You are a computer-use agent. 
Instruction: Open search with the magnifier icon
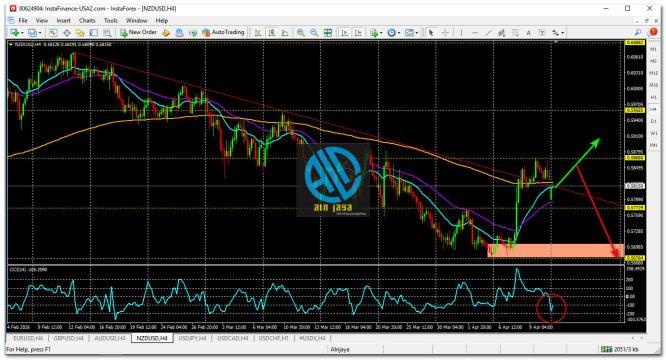pos(638,32)
